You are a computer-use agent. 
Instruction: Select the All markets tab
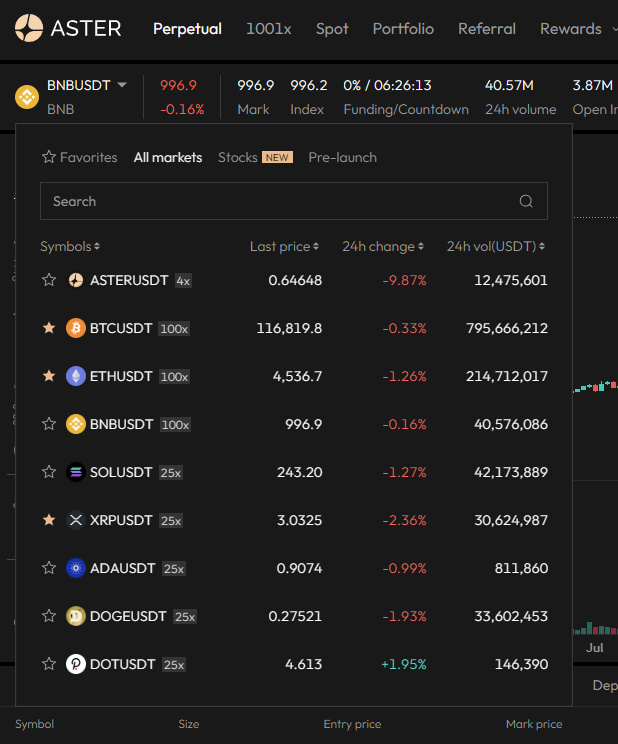click(x=168, y=157)
